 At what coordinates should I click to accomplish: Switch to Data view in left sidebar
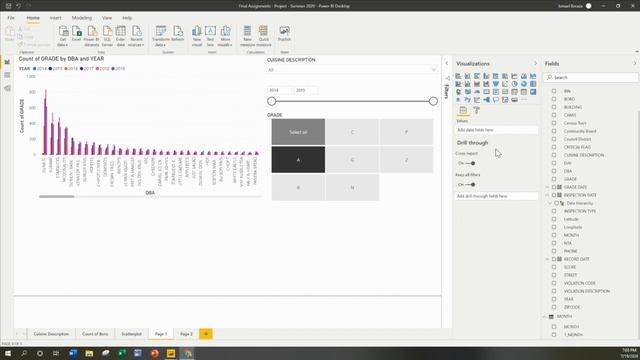7,75
